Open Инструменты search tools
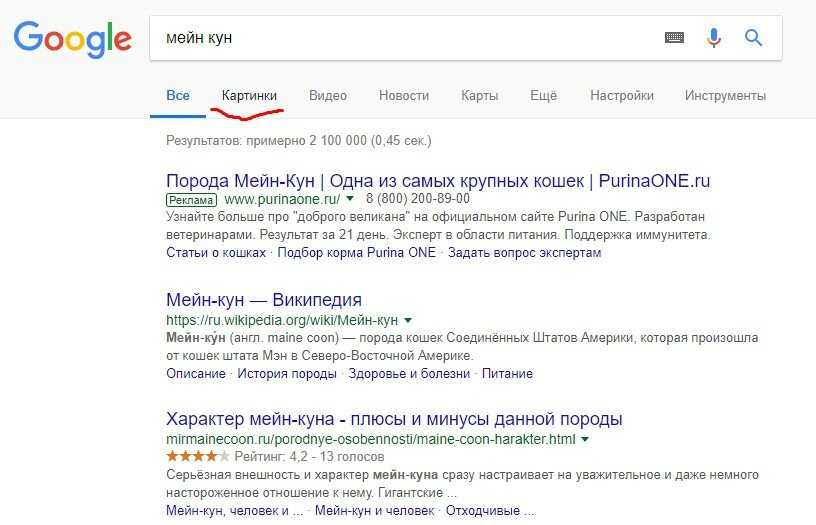The image size is (816, 525). click(725, 96)
